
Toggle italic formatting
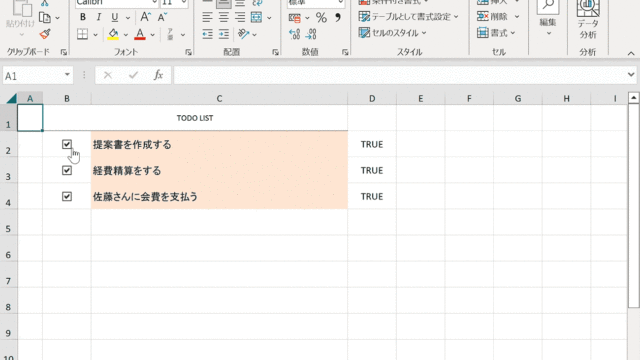click(98, 17)
